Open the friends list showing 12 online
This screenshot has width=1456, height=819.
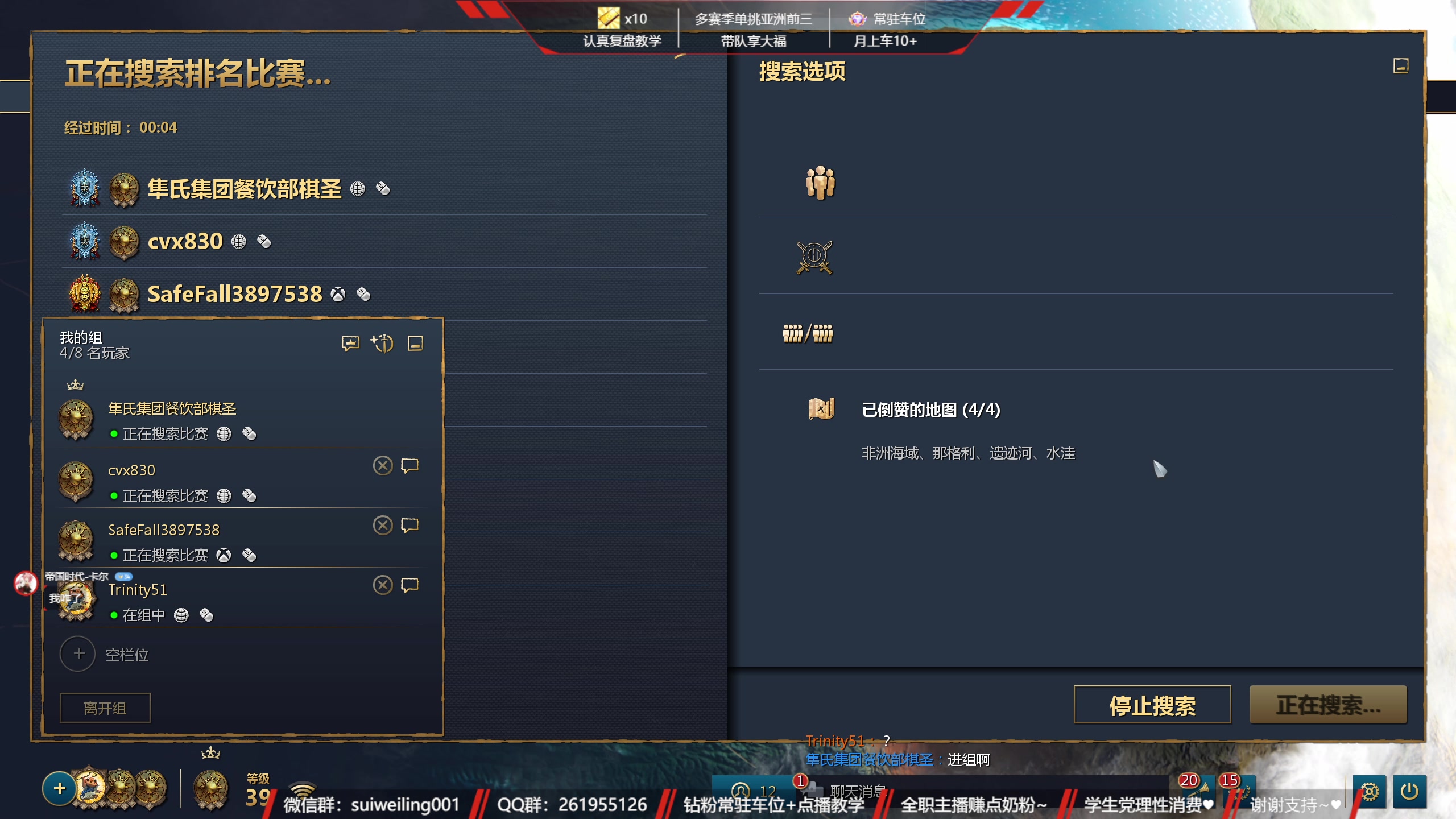point(754,791)
